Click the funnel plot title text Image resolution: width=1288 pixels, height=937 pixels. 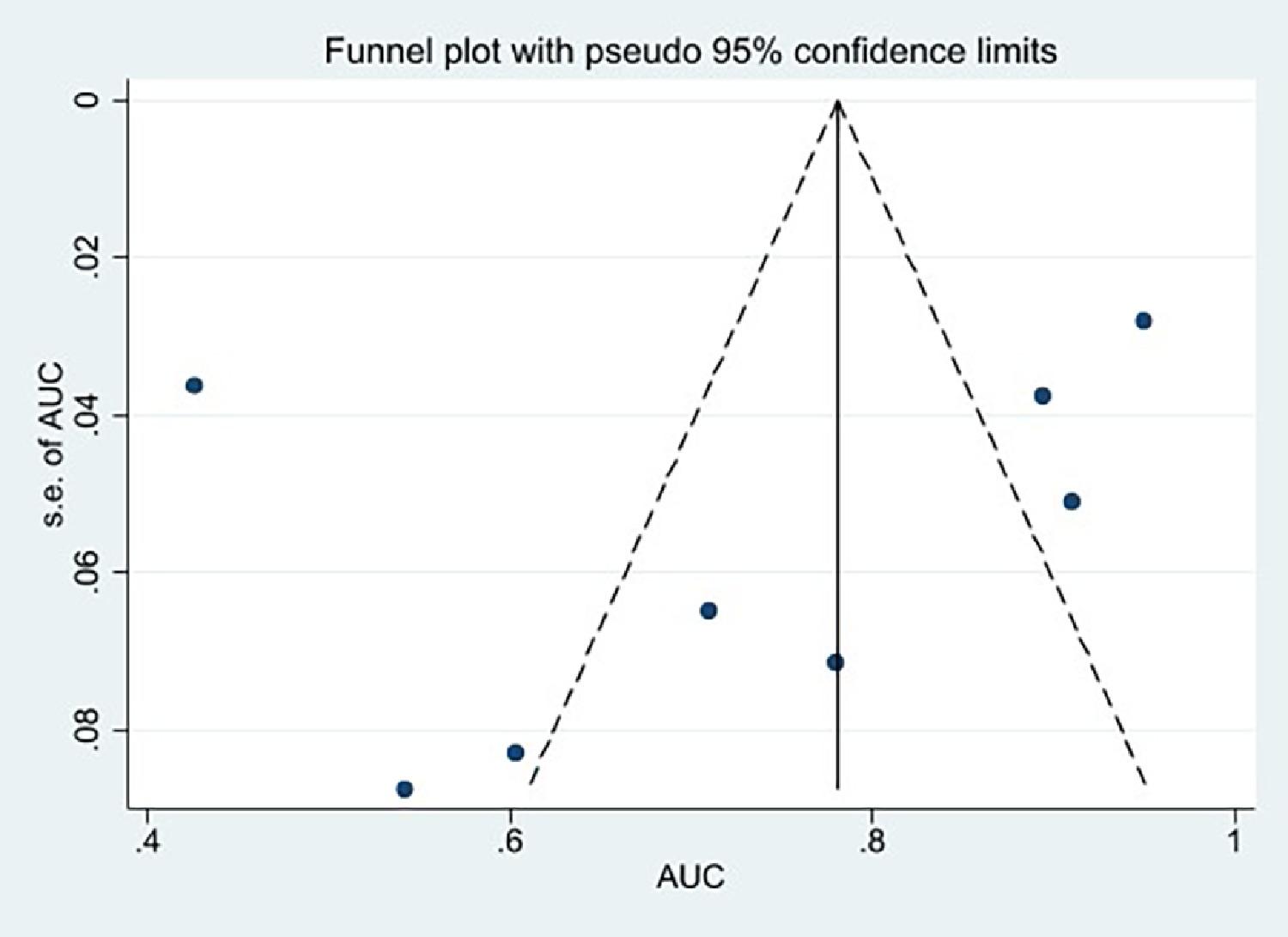coord(690,52)
